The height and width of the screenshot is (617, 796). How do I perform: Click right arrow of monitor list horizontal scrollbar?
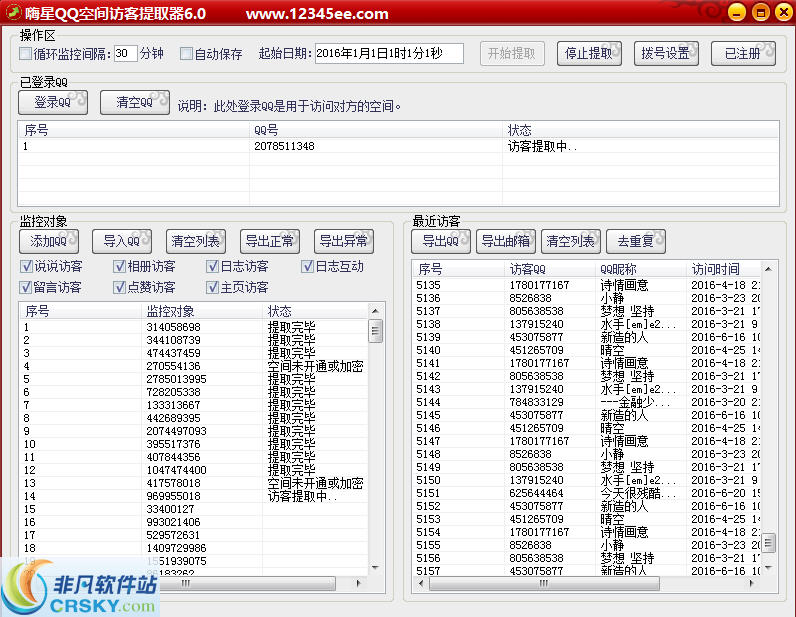(x=358, y=583)
